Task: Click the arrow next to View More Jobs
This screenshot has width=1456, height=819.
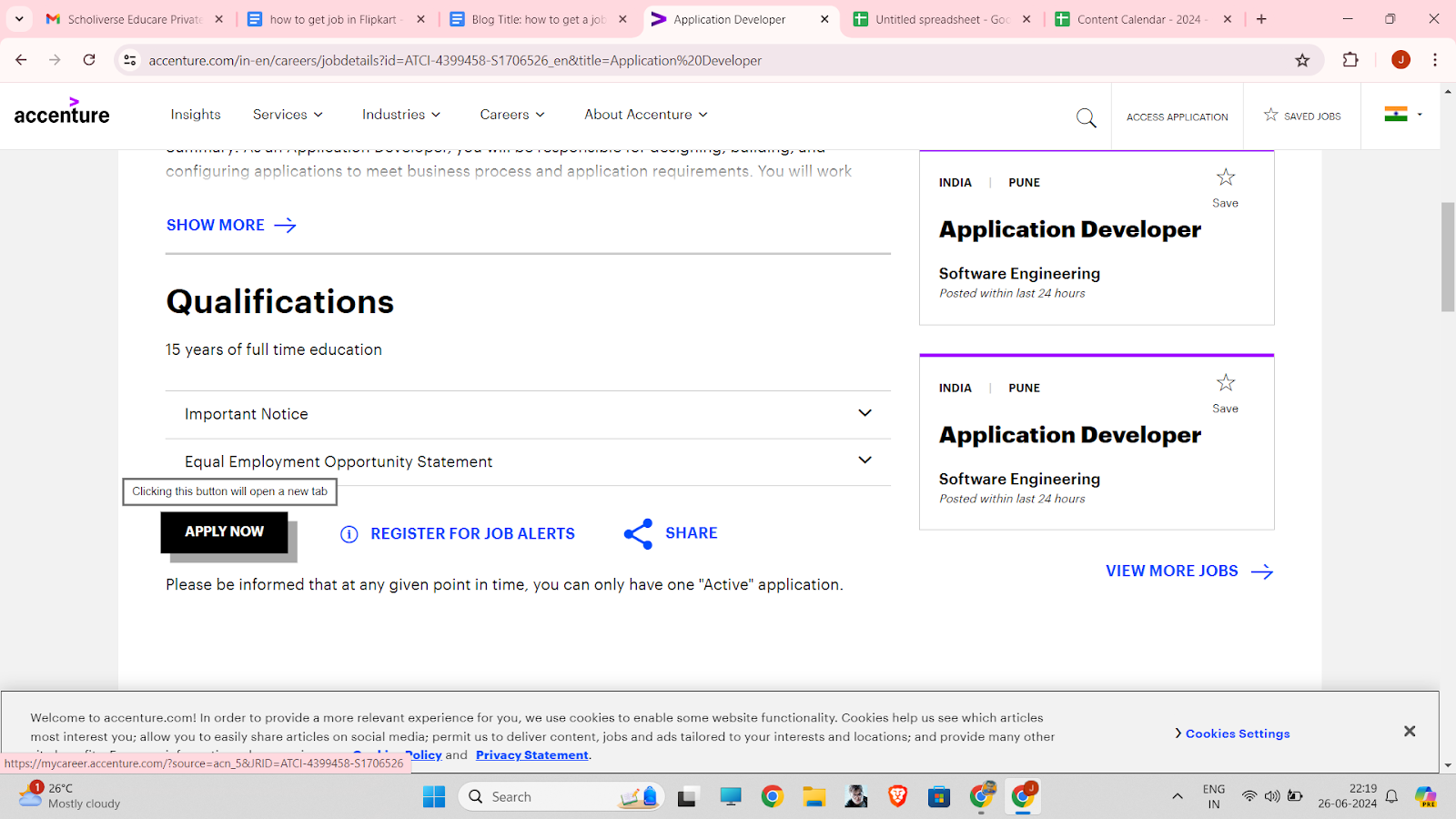Action: [x=1262, y=571]
